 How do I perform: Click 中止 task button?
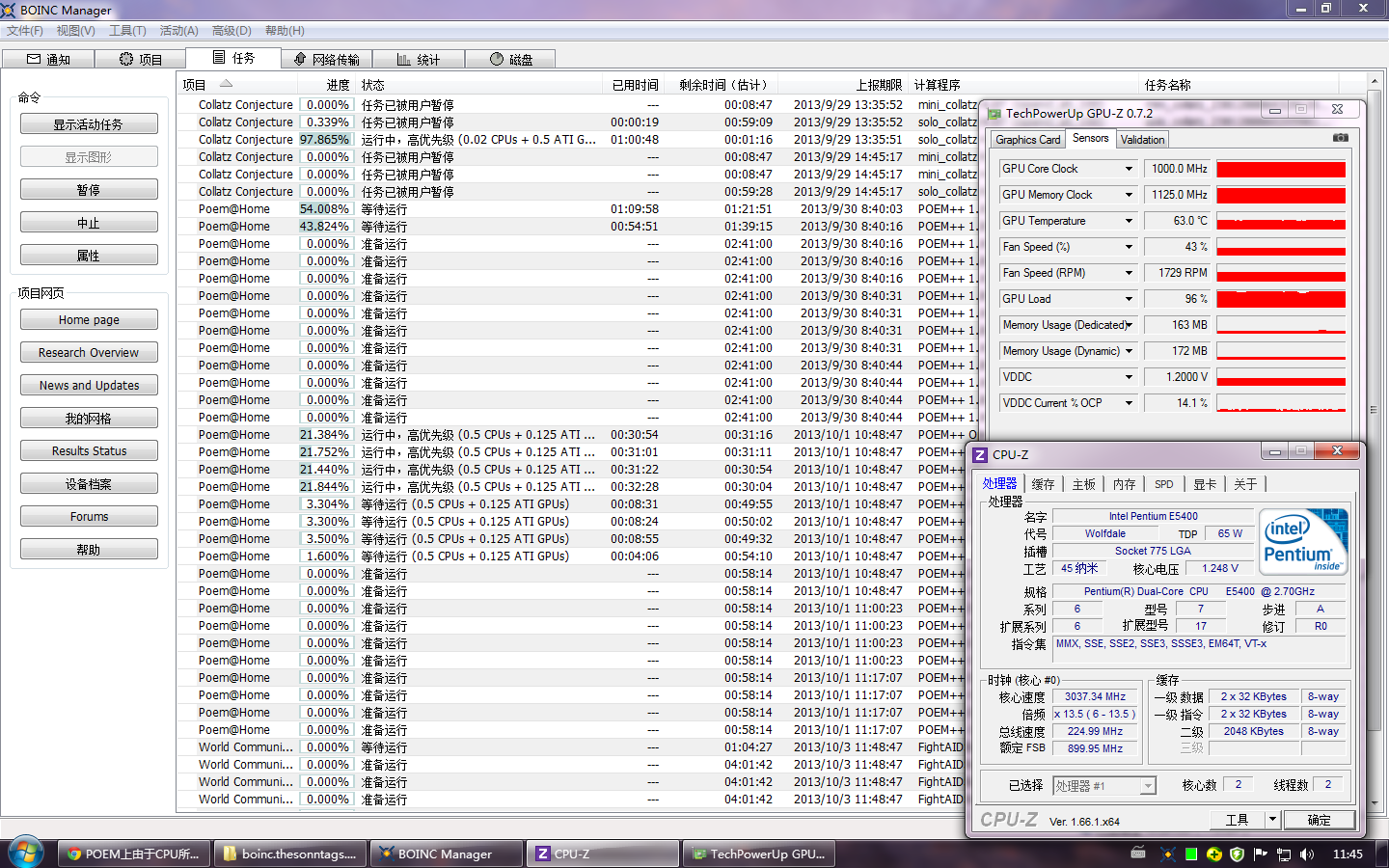click(89, 223)
